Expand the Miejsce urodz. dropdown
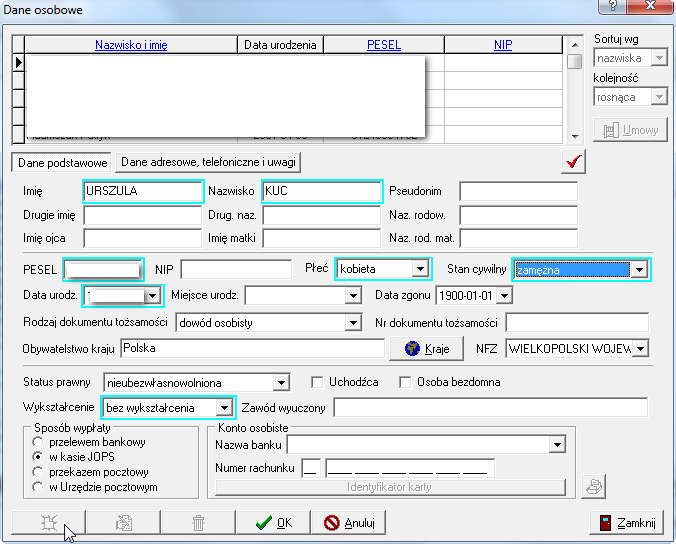 (353, 296)
